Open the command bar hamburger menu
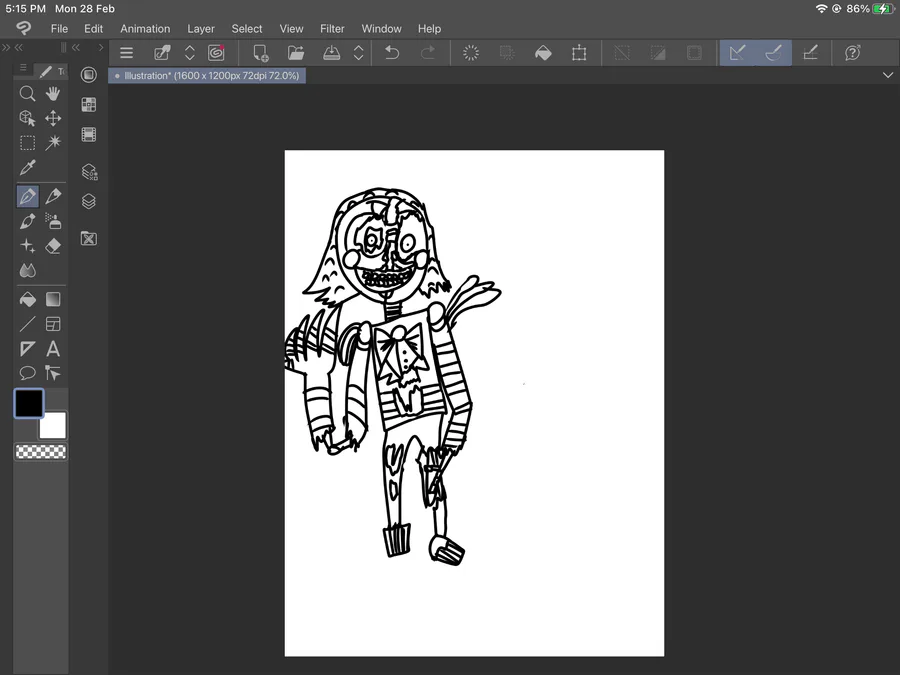Viewport: 900px width, 675px height. tap(126, 53)
